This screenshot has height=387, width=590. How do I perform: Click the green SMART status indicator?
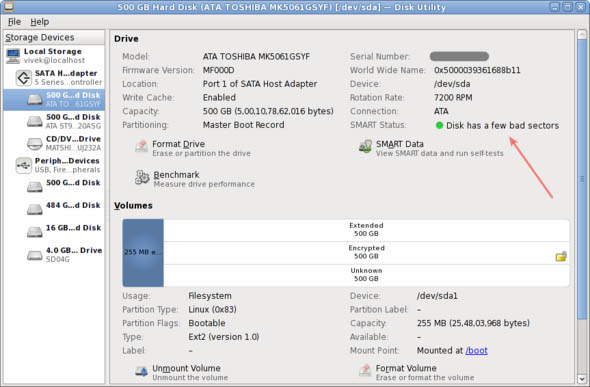(439, 125)
